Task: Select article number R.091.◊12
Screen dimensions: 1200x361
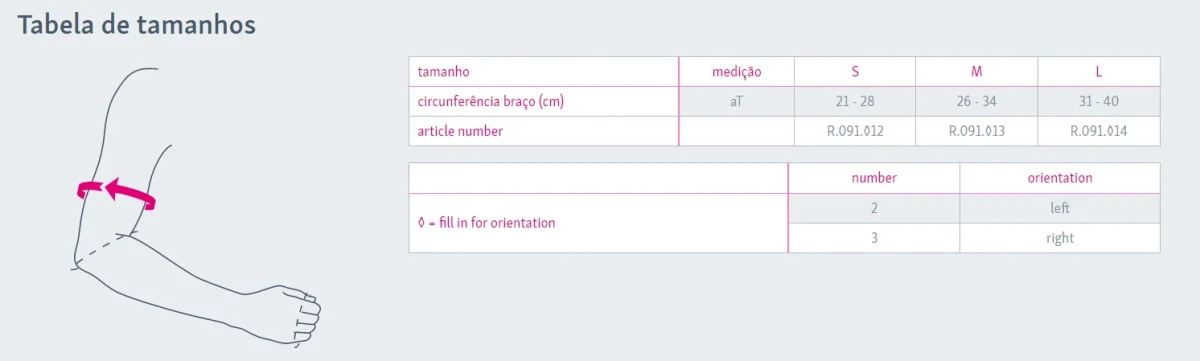Action: [855, 131]
